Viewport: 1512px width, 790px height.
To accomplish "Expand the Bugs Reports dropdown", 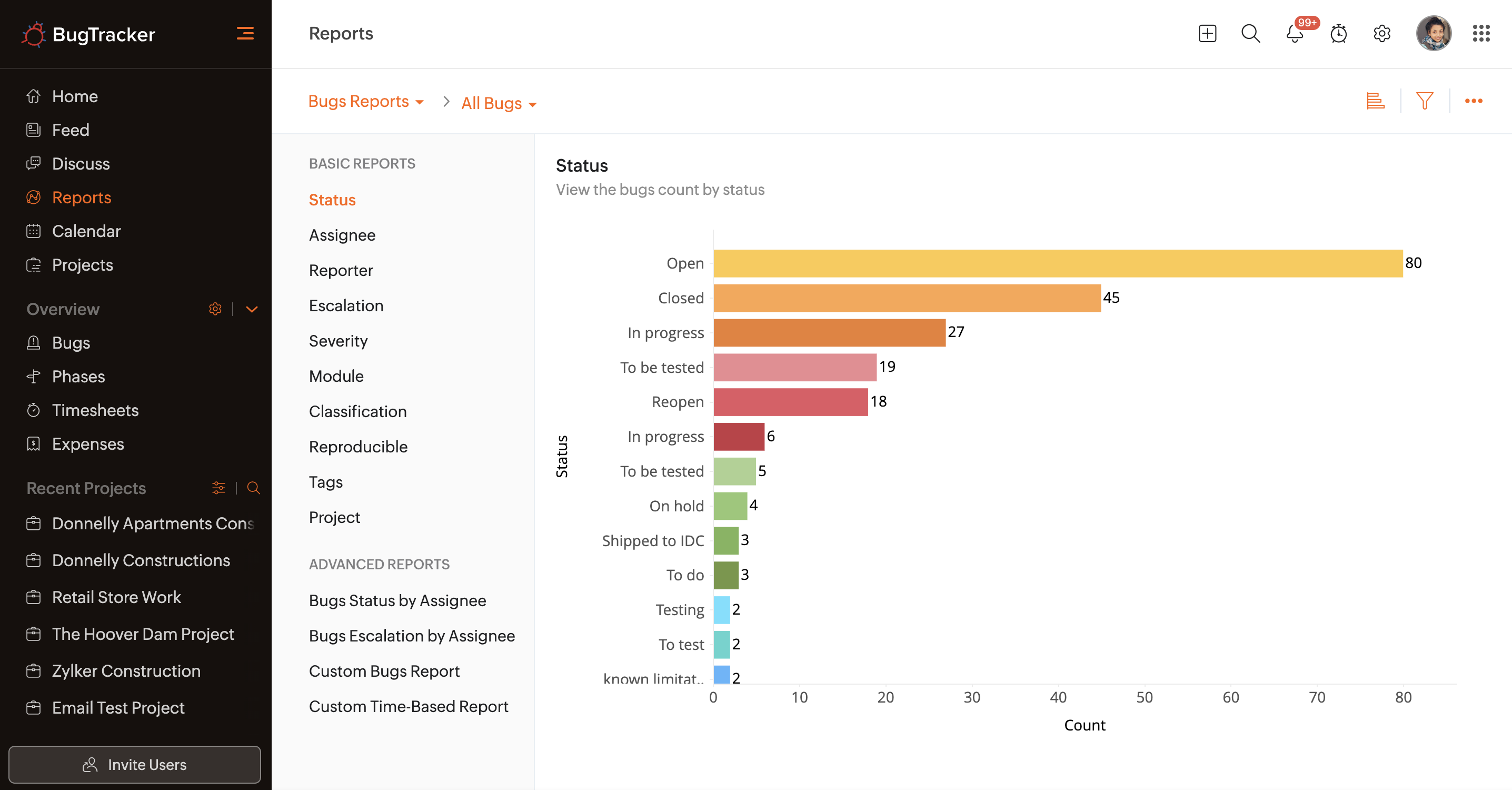I will coord(366,102).
